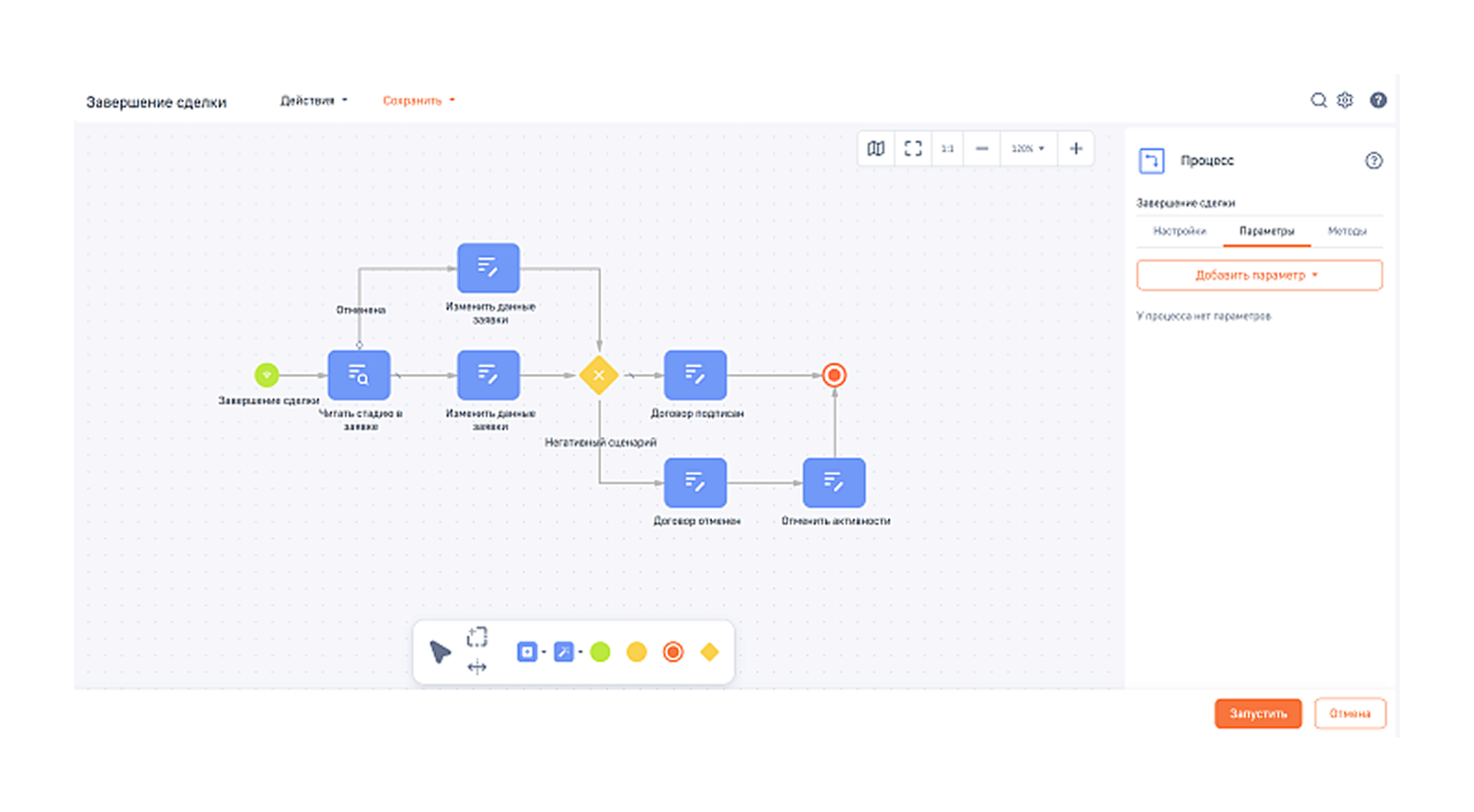Open the search icon in the header
The image size is (1474, 812).
coord(1318,100)
